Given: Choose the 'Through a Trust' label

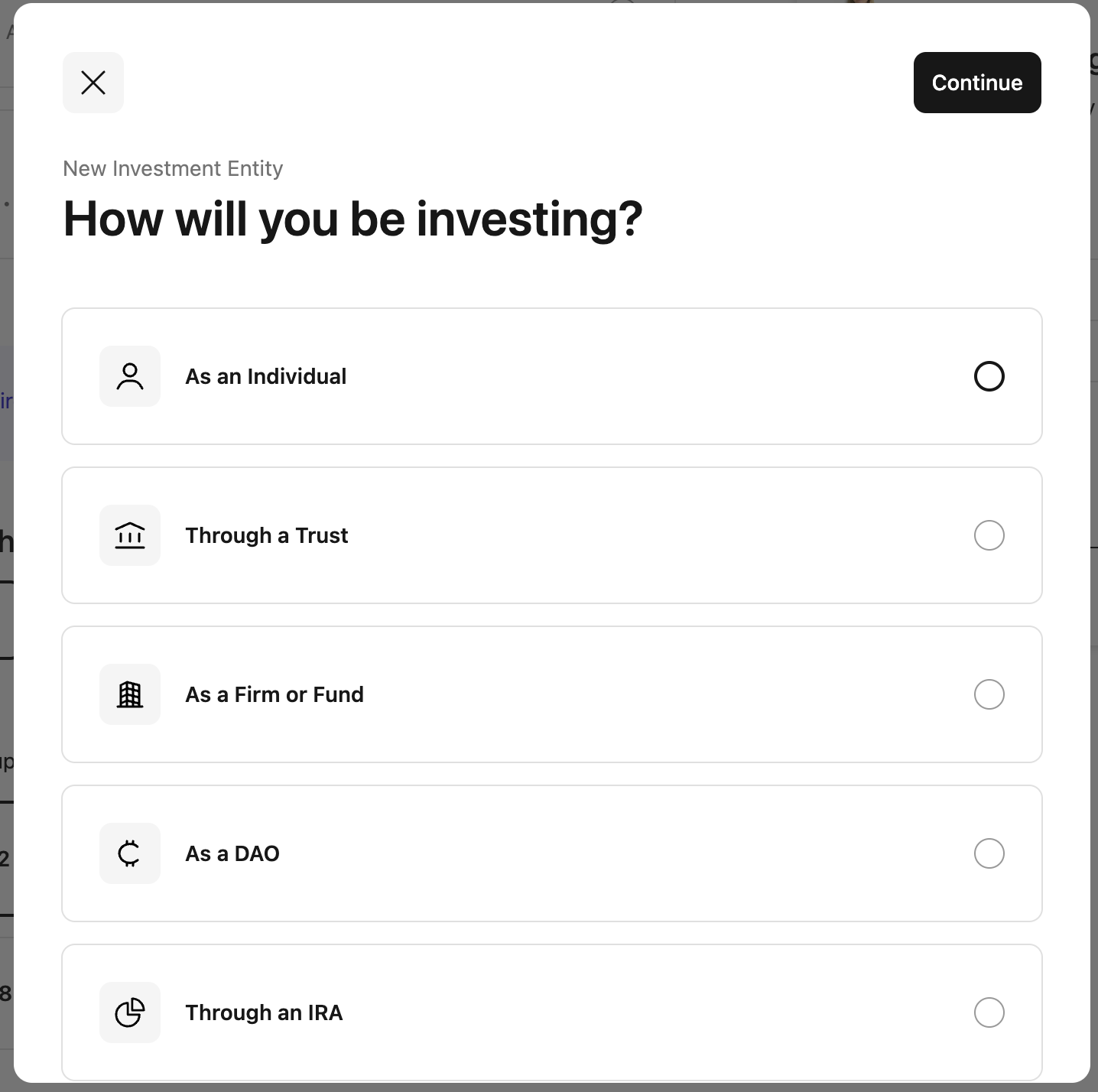Looking at the screenshot, I should click(267, 535).
